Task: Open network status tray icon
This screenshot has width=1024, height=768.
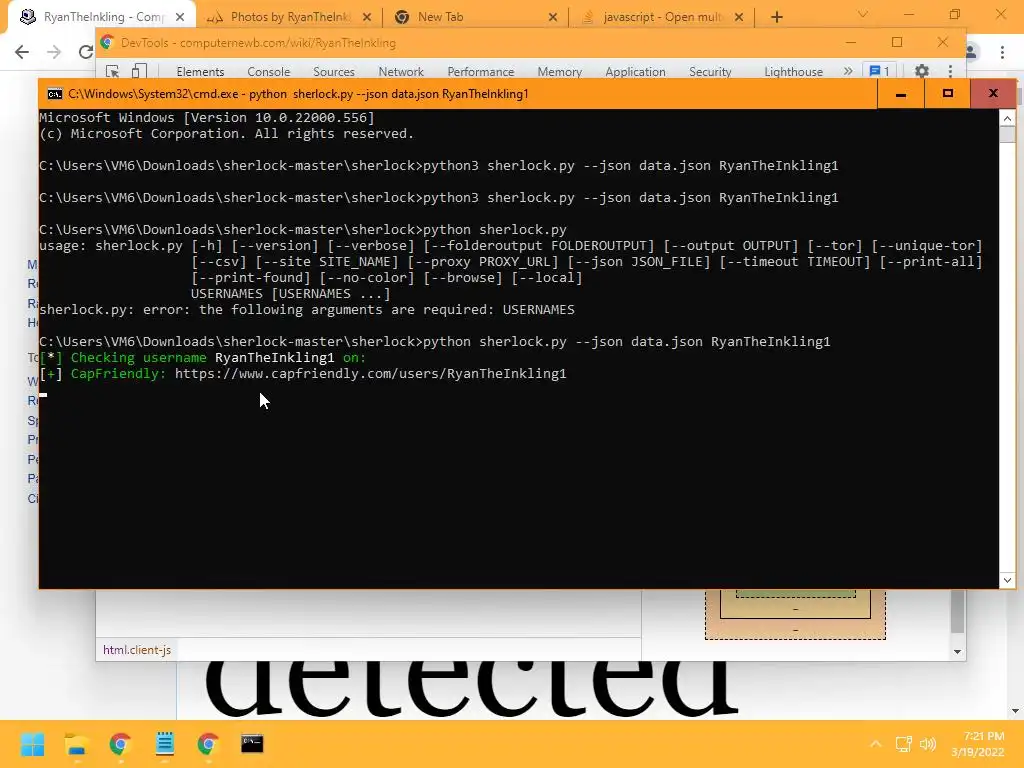Action: pyautogui.click(x=904, y=744)
